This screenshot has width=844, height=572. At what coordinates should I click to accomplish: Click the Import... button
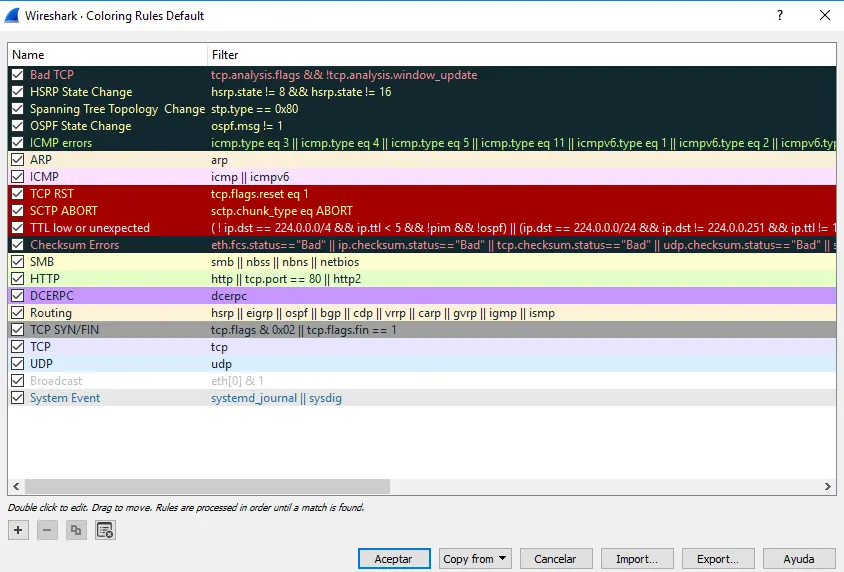coord(637,559)
